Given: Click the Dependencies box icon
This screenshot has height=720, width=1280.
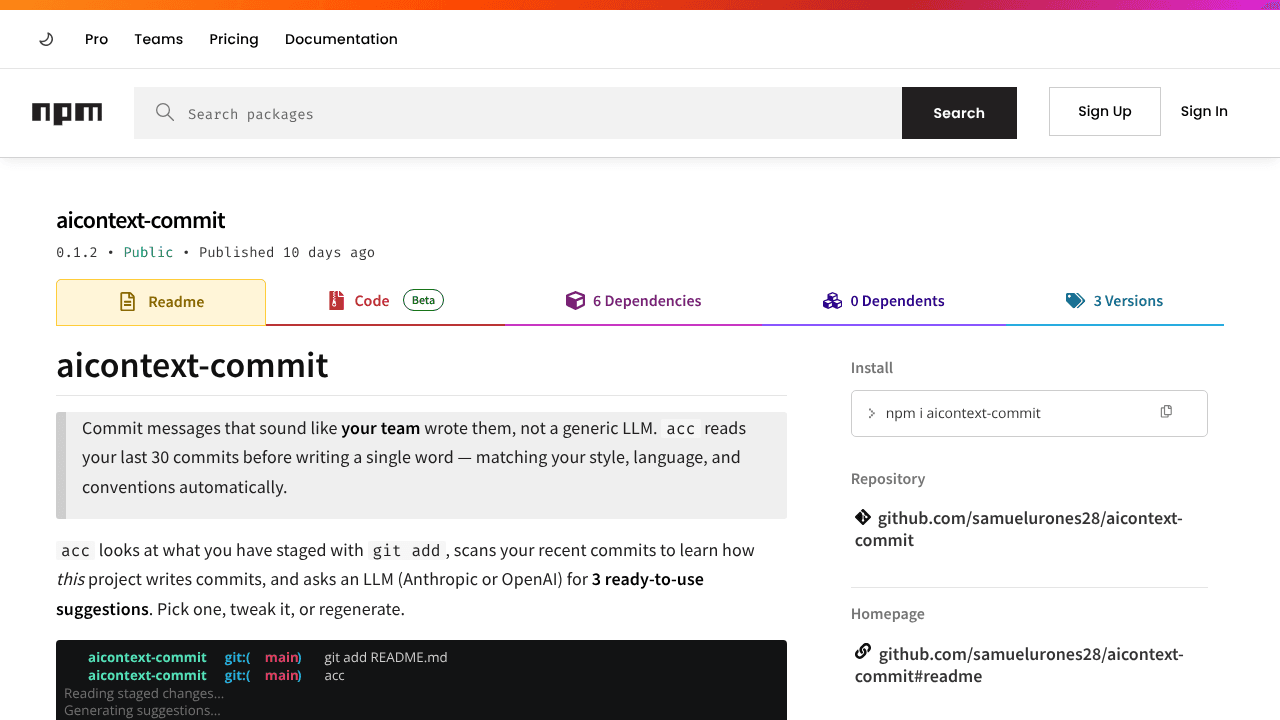Looking at the screenshot, I should 575,300.
